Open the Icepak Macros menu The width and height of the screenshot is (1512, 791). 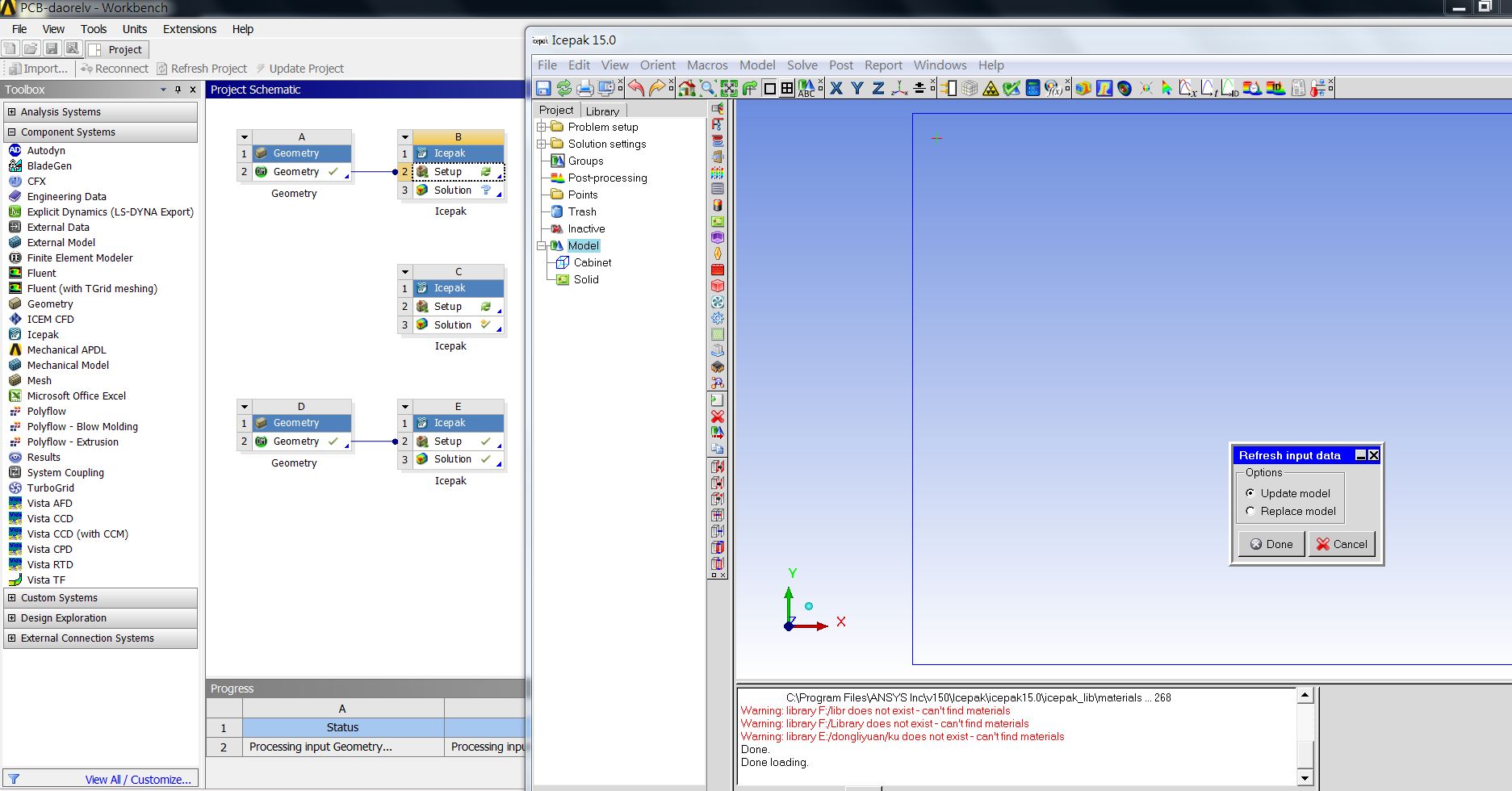(x=707, y=65)
